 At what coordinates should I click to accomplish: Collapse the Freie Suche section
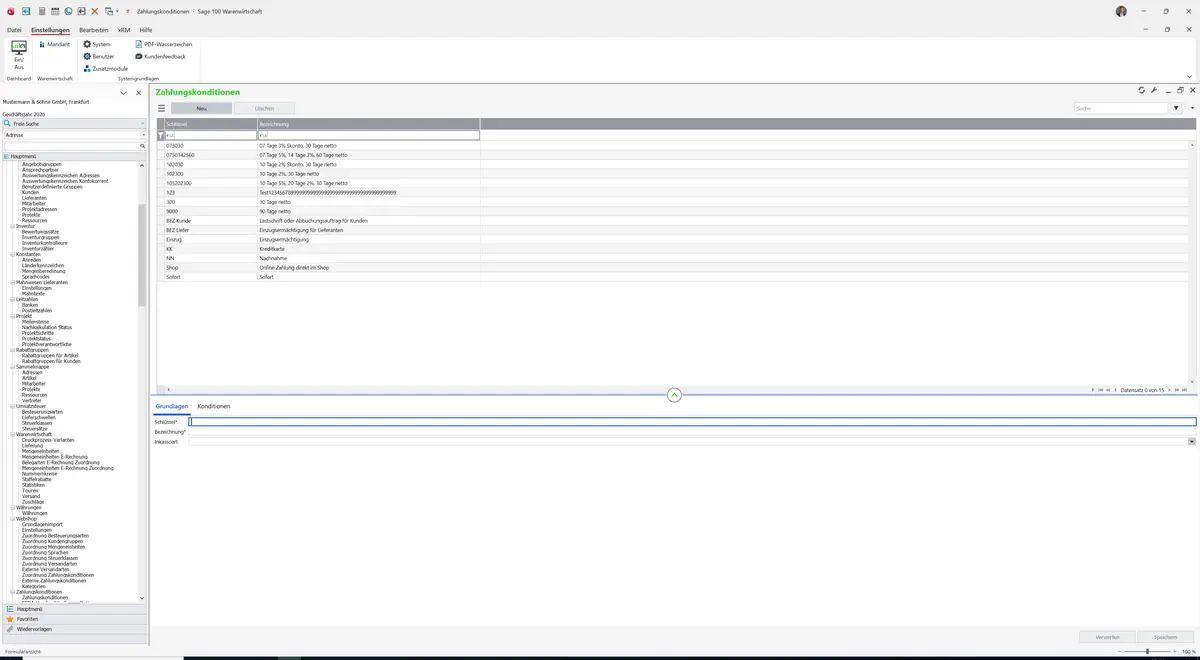(x=143, y=123)
